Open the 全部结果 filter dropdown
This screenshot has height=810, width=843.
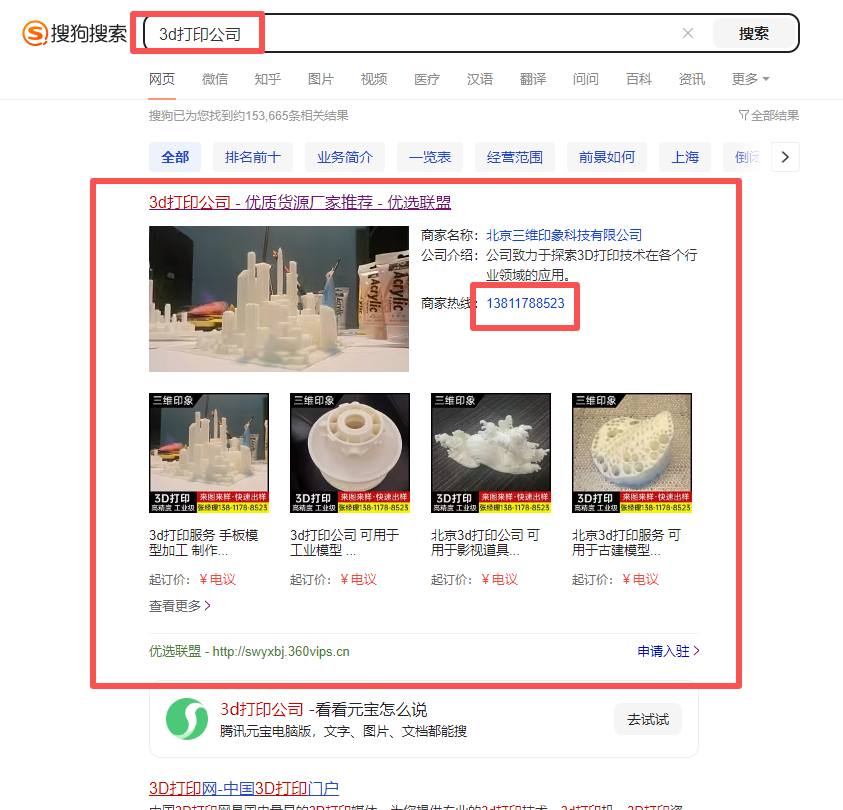pos(768,115)
